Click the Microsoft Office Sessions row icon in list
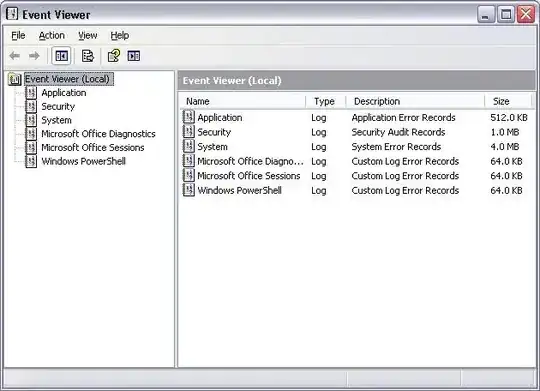The image size is (540, 391). (x=188, y=175)
